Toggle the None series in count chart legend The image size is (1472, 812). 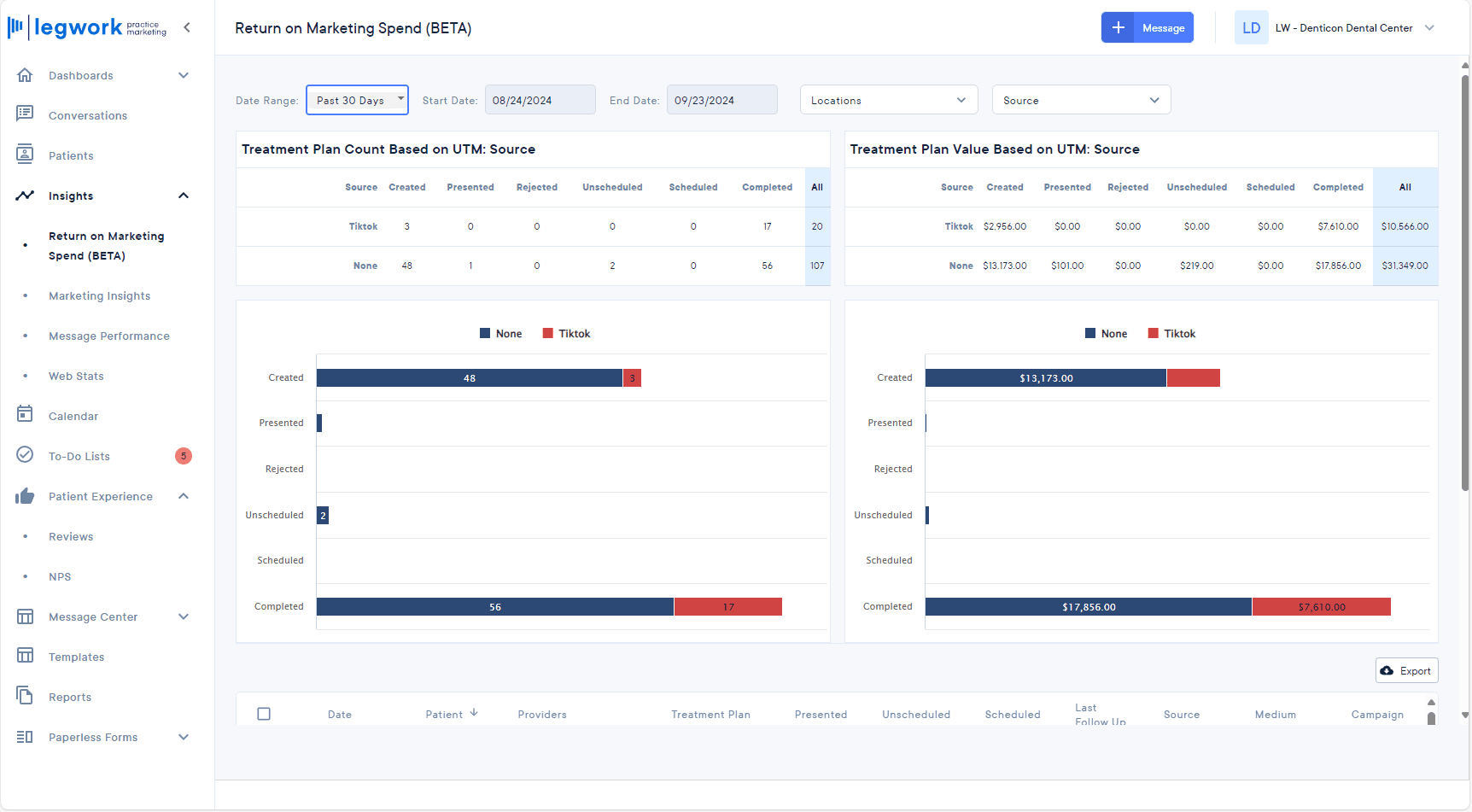coord(501,334)
